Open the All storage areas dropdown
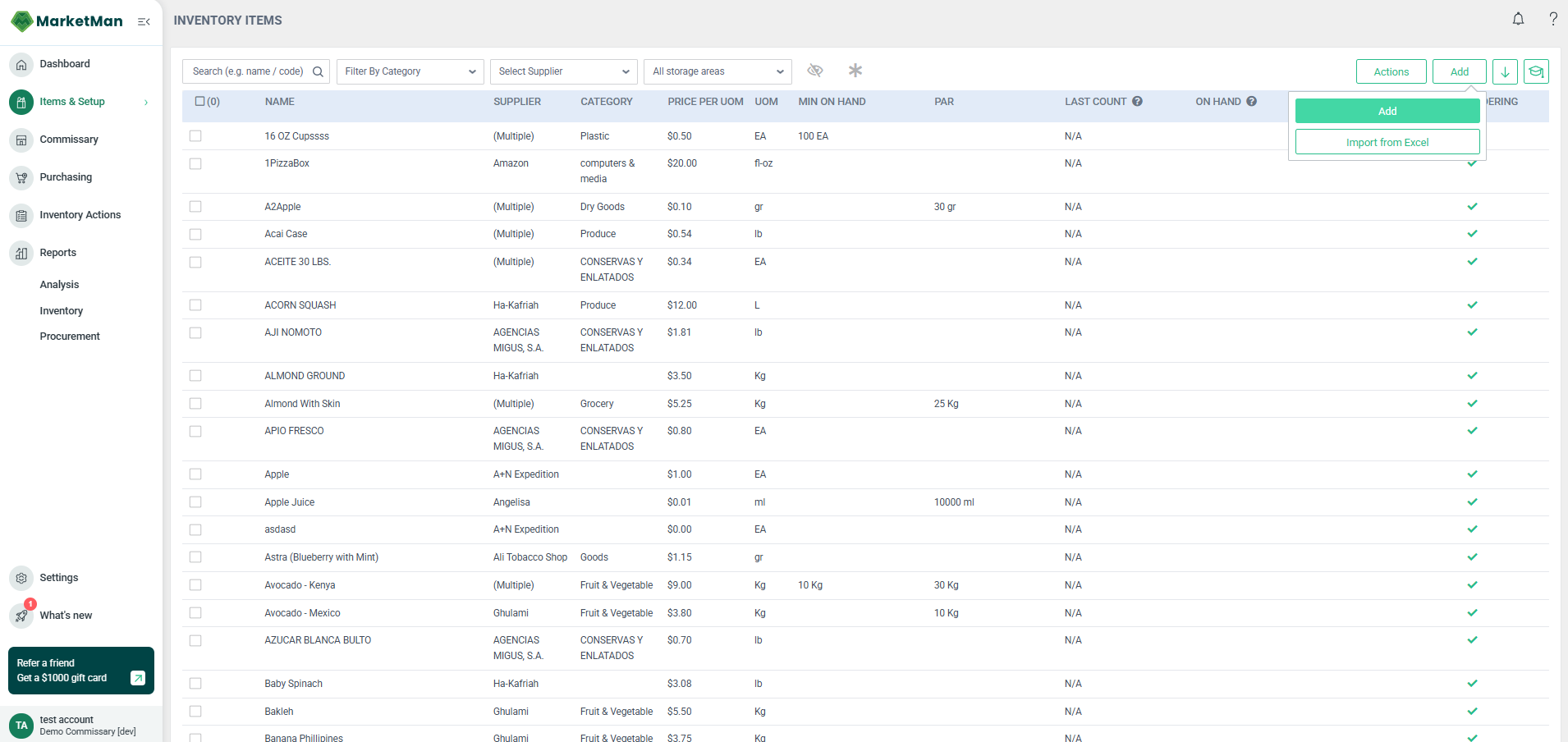The image size is (1568, 742). 717,71
